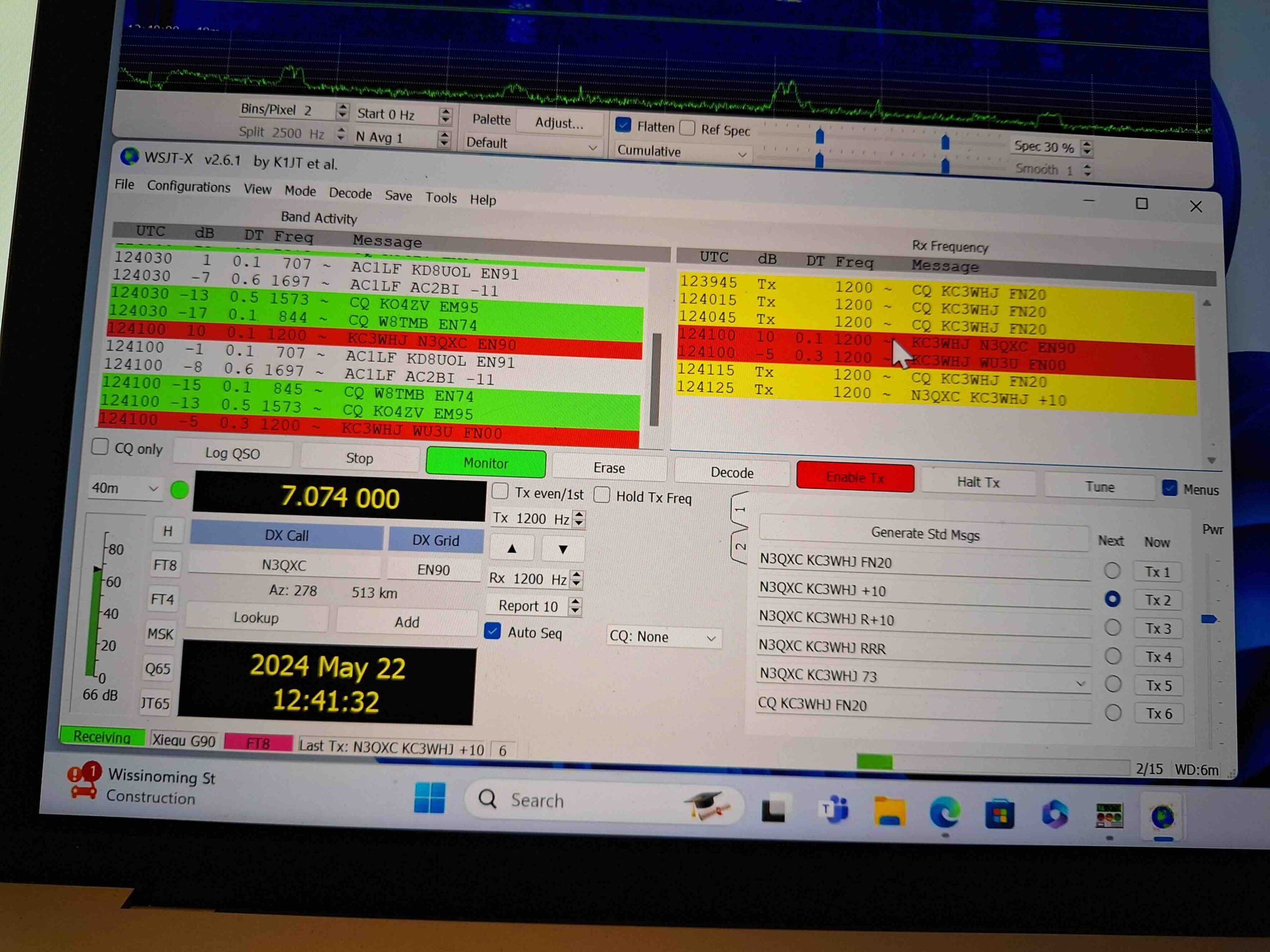Click the Tx 2 Now button

tap(1157, 600)
